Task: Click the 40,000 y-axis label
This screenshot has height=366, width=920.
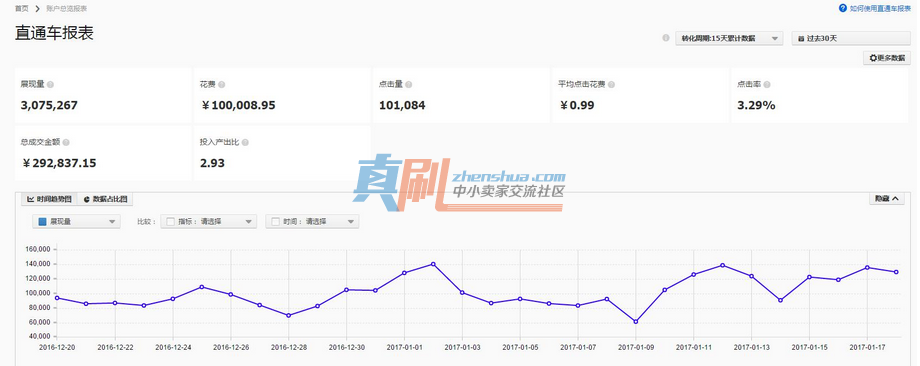Action: [x=40, y=337]
